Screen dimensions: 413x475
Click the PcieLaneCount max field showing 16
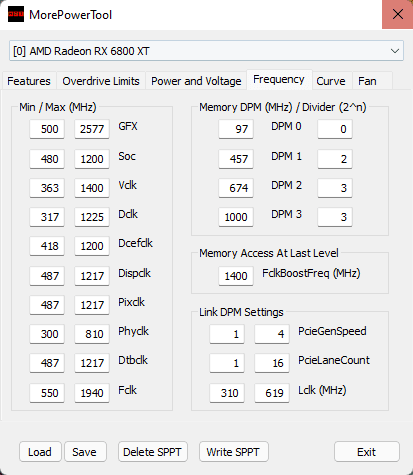pyautogui.click(x=272, y=363)
